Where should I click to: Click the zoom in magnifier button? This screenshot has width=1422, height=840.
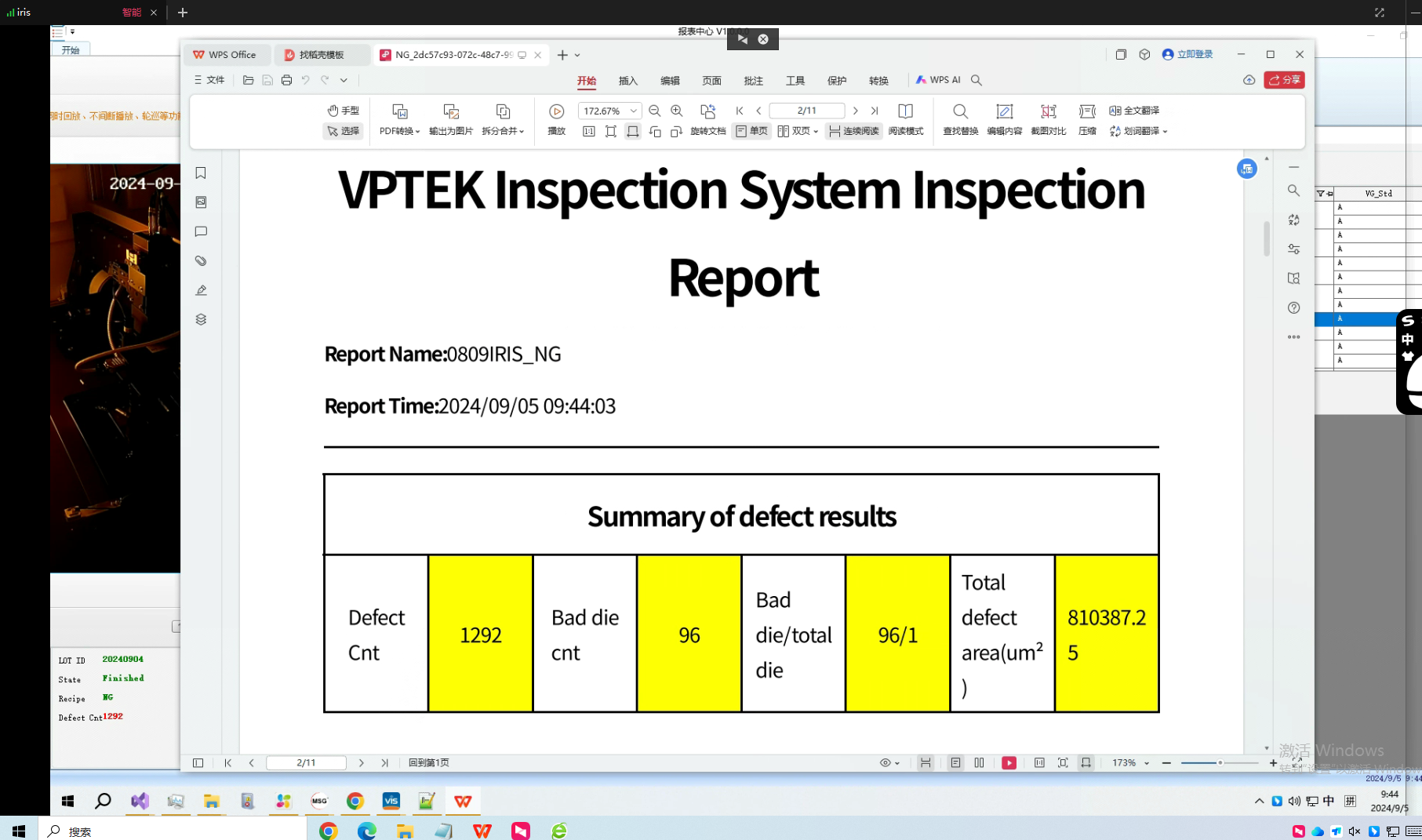(677, 111)
